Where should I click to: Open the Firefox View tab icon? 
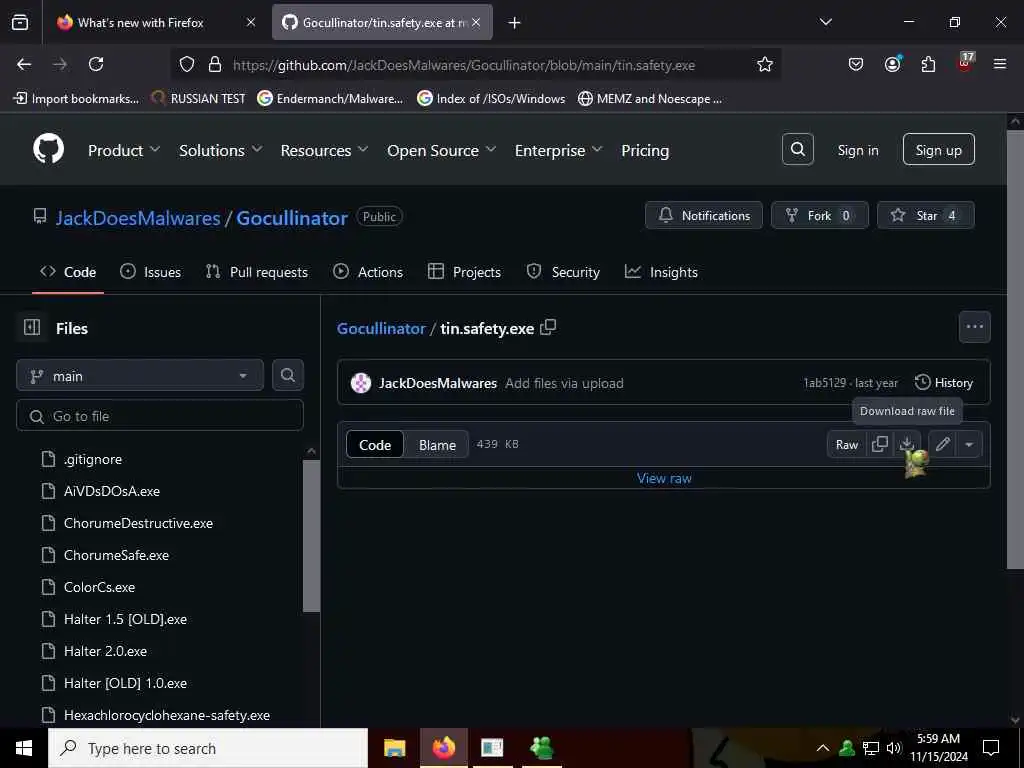coord(20,22)
